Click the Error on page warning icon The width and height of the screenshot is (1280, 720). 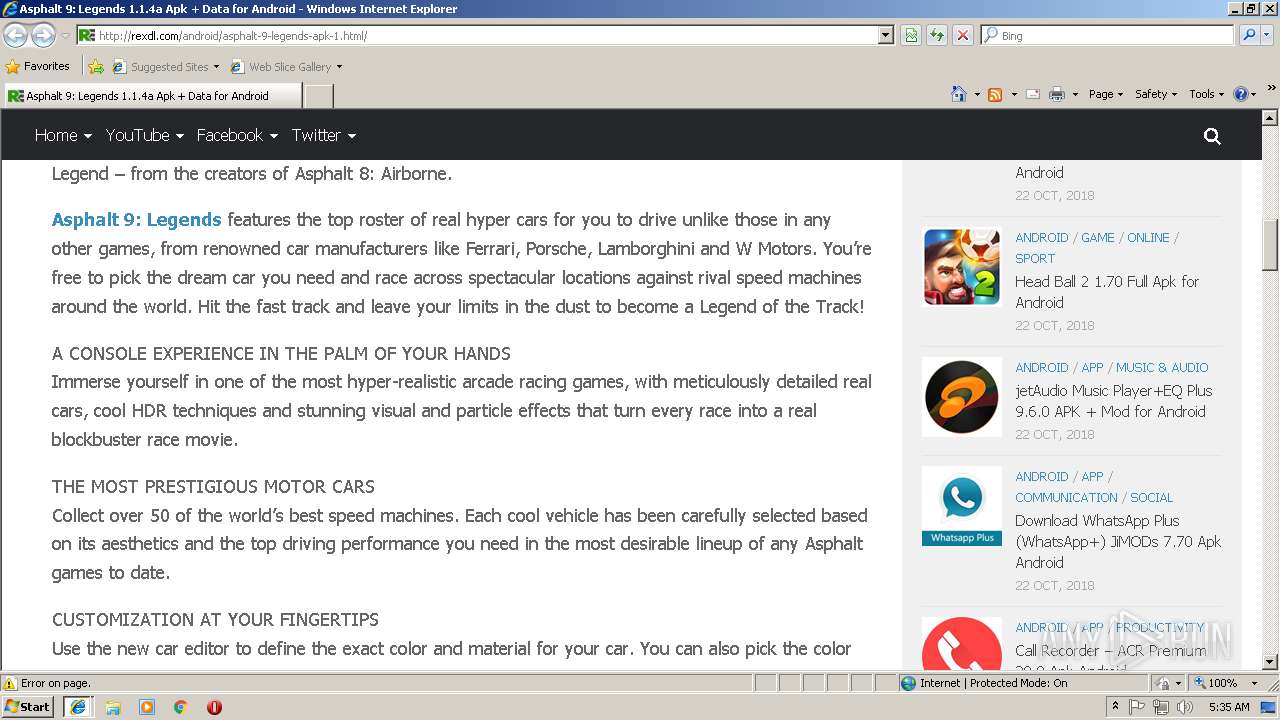coord(10,683)
